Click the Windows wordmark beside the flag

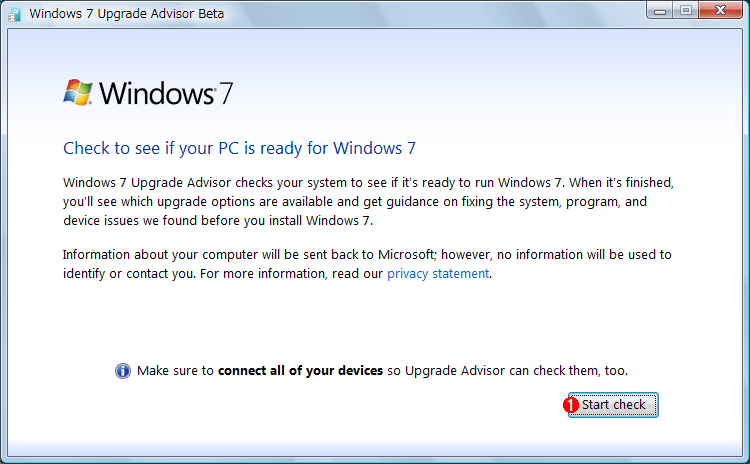pyautogui.click(x=157, y=93)
